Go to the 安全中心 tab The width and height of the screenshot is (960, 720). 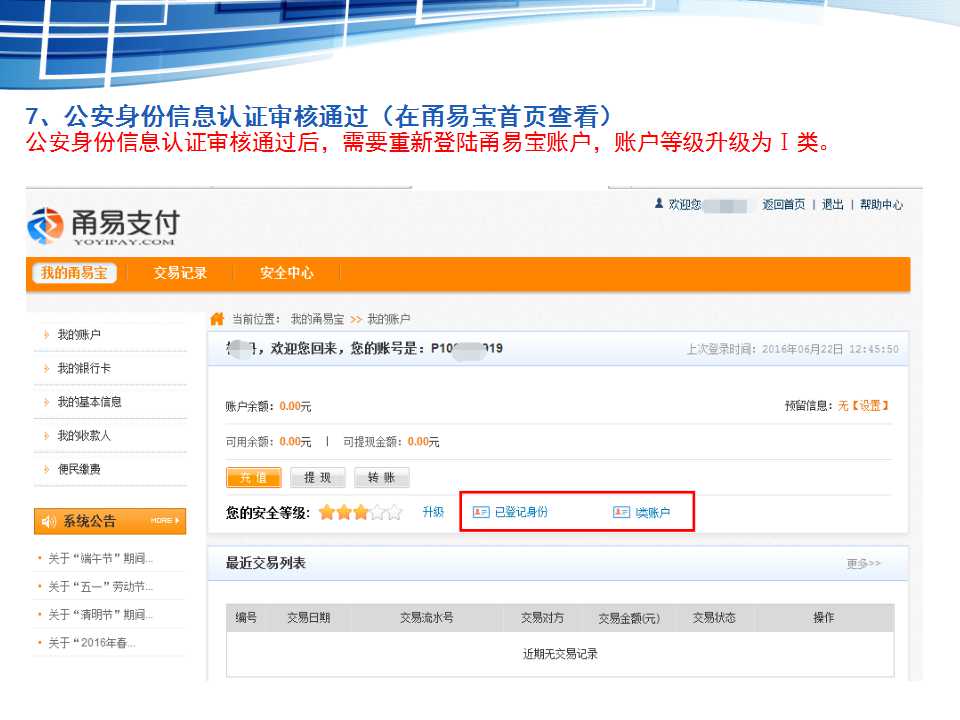click(x=287, y=273)
